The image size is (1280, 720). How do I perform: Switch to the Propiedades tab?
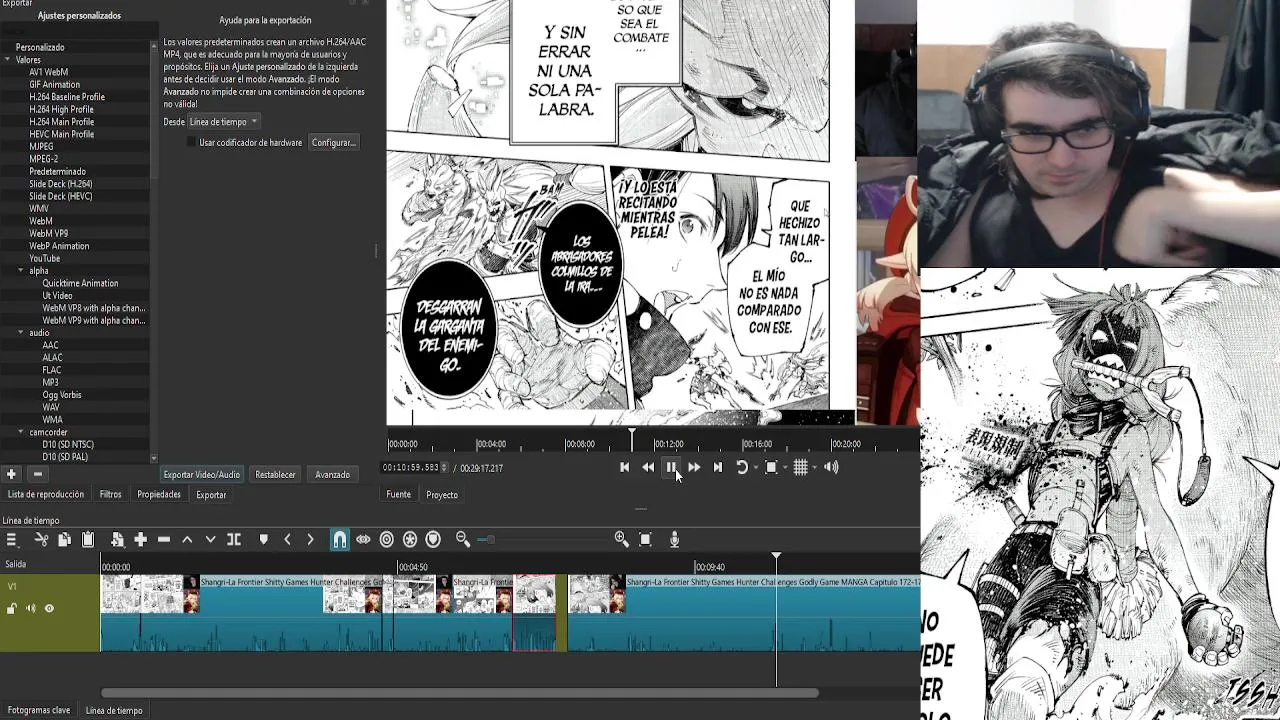(x=159, y=494)
